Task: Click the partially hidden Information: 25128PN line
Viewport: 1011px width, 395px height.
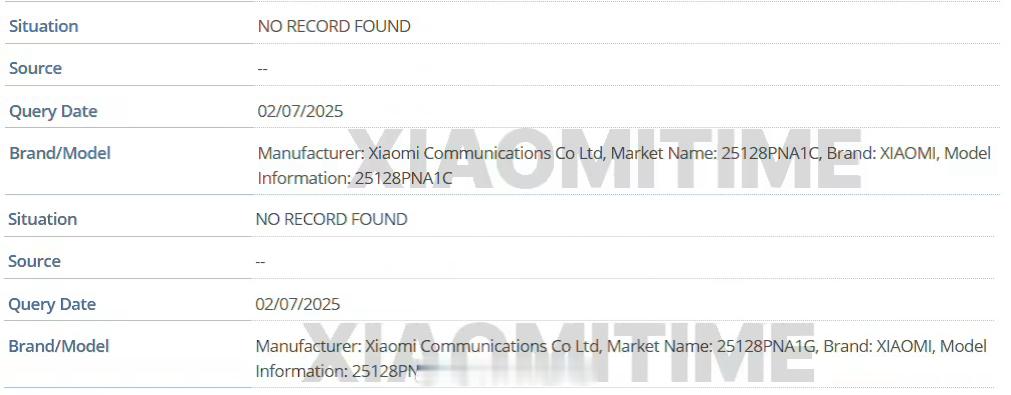Action: click(338, 371)
